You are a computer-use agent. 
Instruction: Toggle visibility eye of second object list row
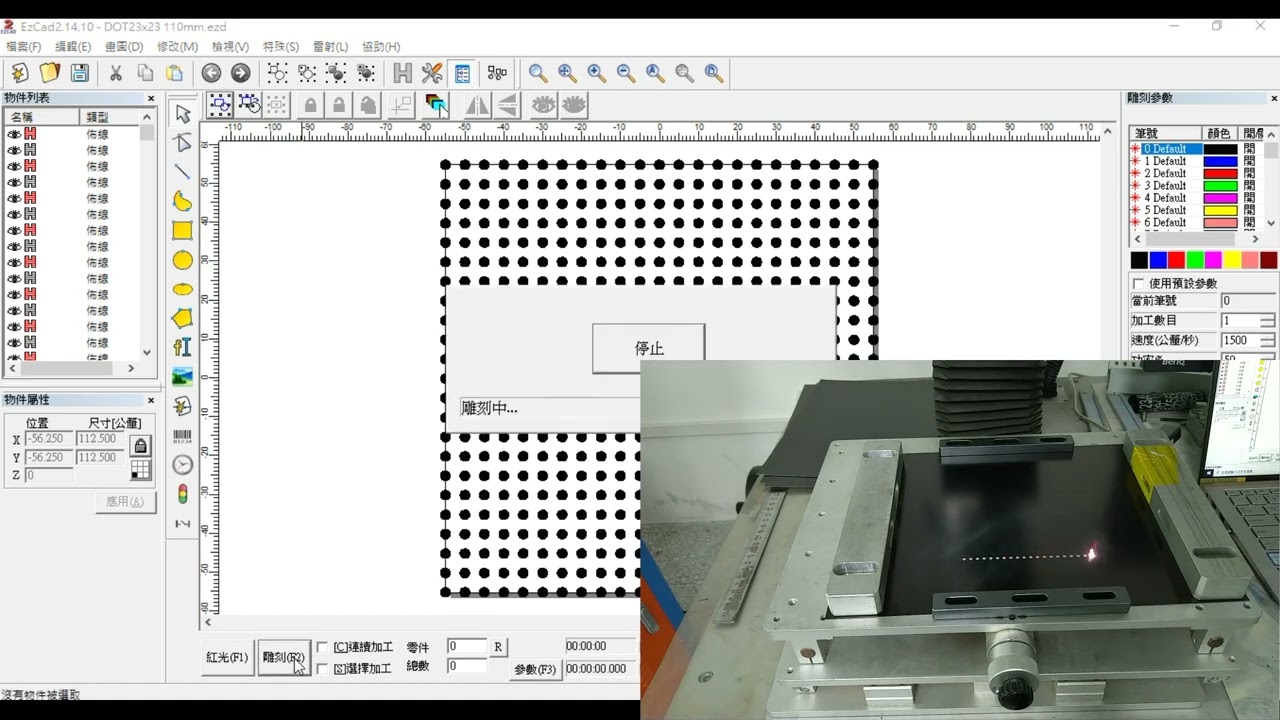click(x=14, y=150)
